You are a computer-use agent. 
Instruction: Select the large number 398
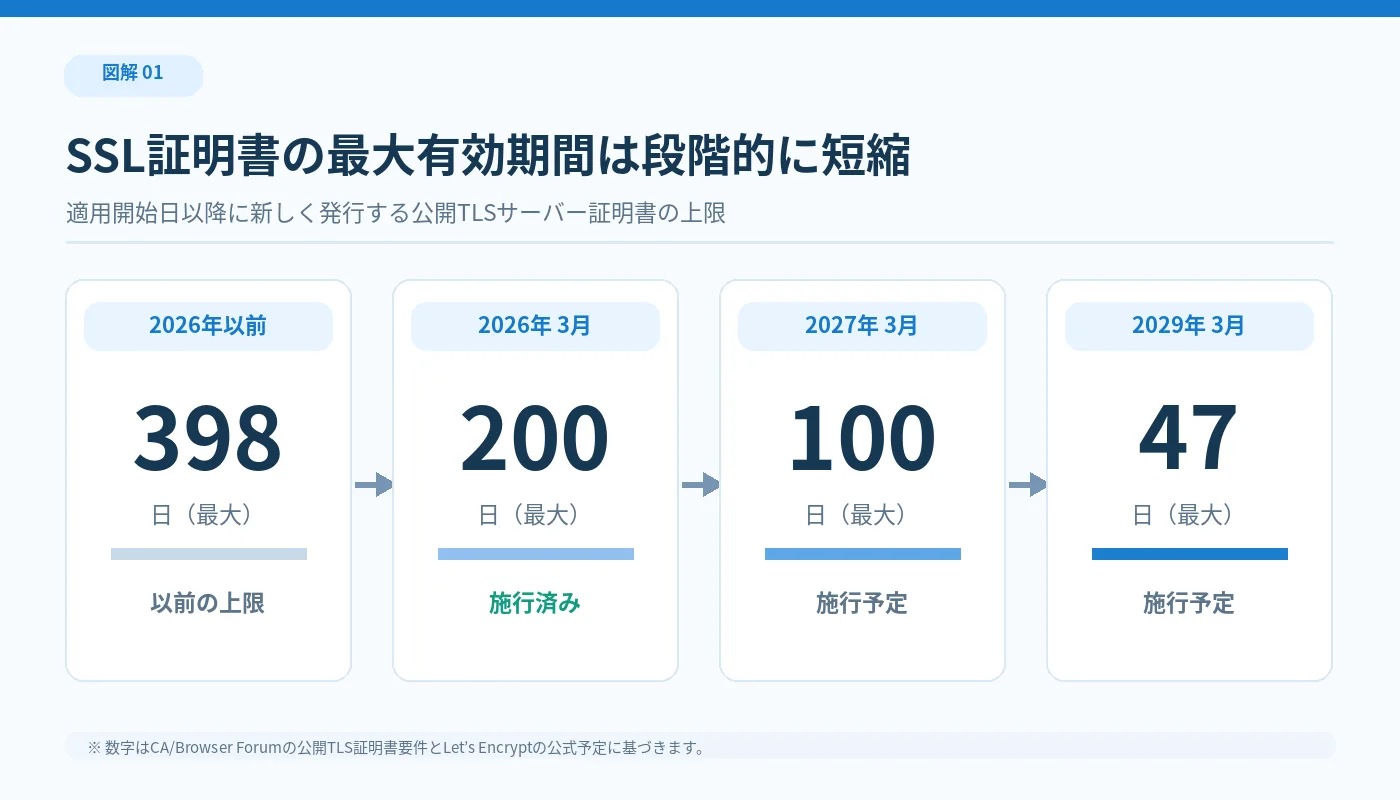pos(208,438)
